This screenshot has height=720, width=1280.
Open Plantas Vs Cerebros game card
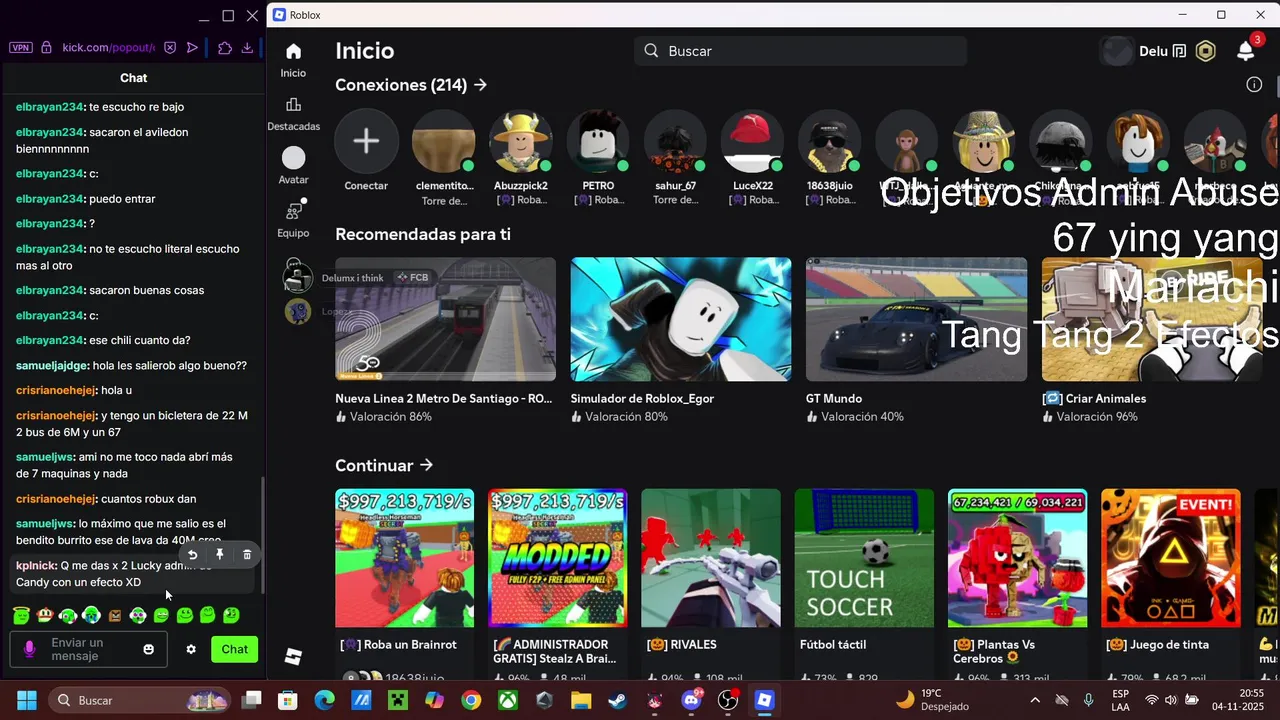tap(1017, 558)
